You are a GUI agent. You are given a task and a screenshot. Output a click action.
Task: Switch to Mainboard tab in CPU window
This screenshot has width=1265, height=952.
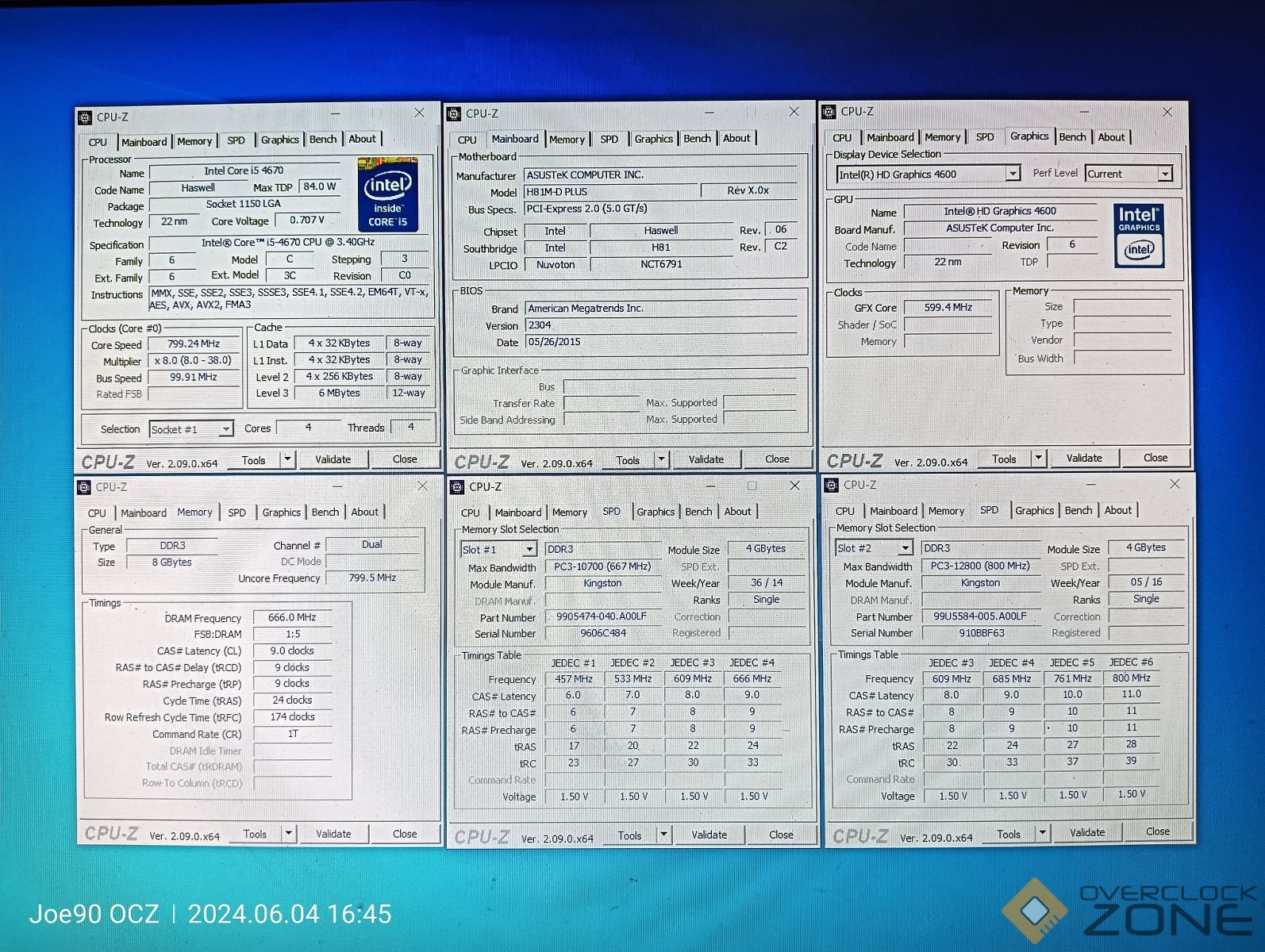(x=144, y=142)
